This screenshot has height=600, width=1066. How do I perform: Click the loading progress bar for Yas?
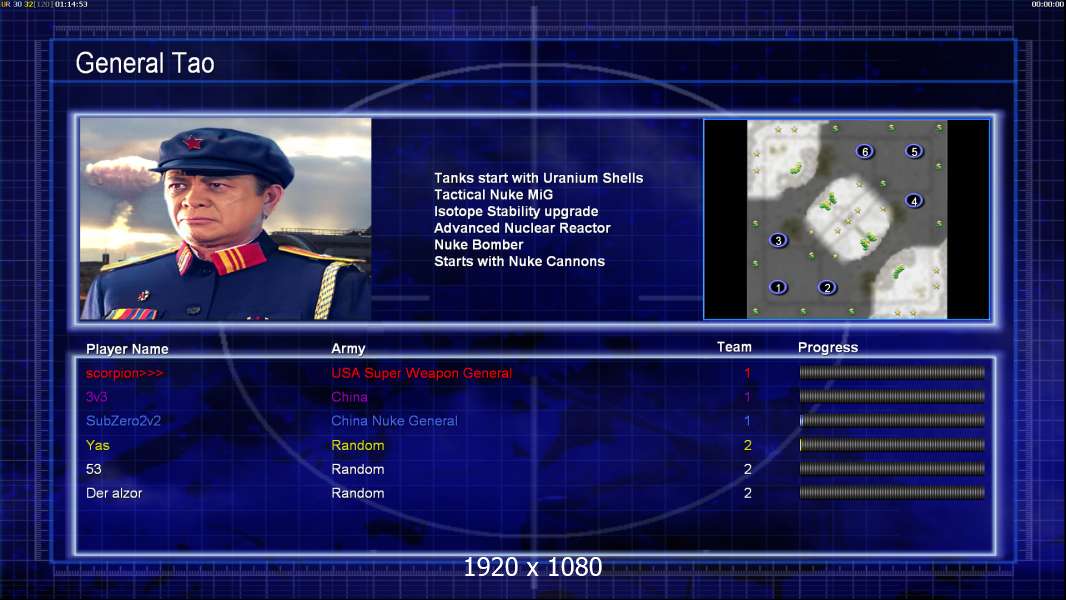[892, 445]
